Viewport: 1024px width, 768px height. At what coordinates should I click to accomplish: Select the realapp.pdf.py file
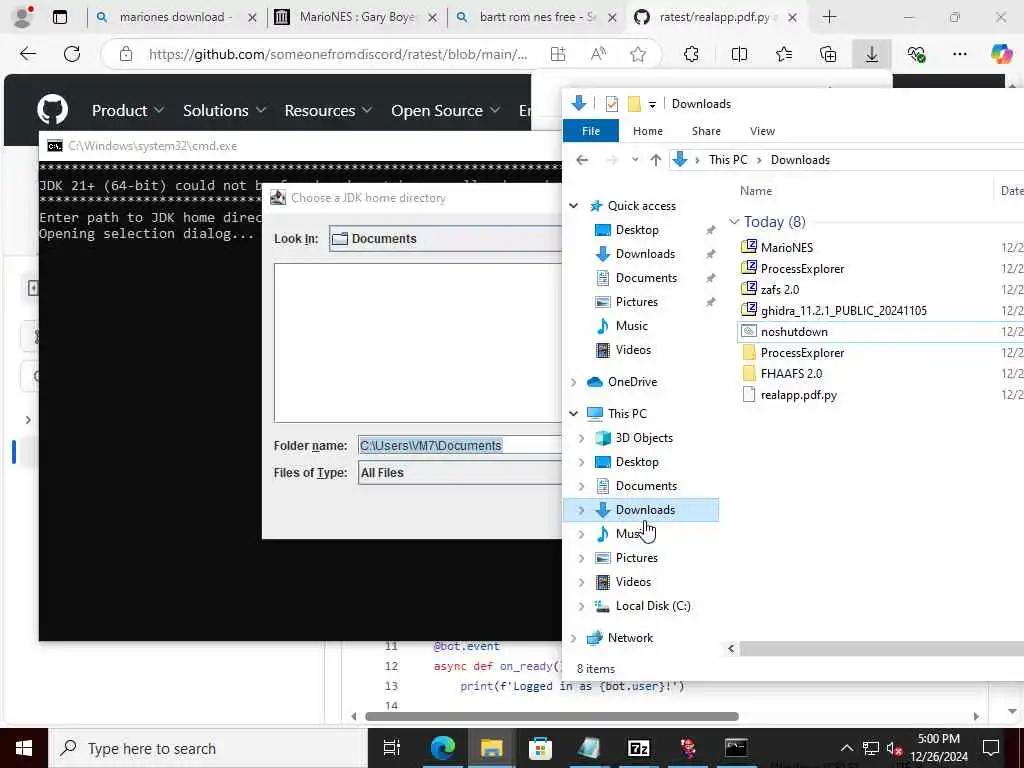coord(798,395)
